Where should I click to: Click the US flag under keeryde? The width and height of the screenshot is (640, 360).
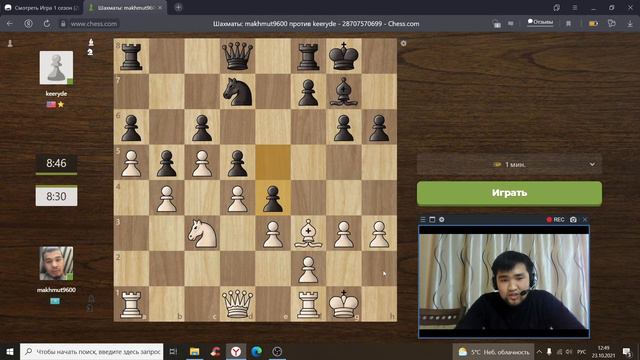(x=51, y=104)
